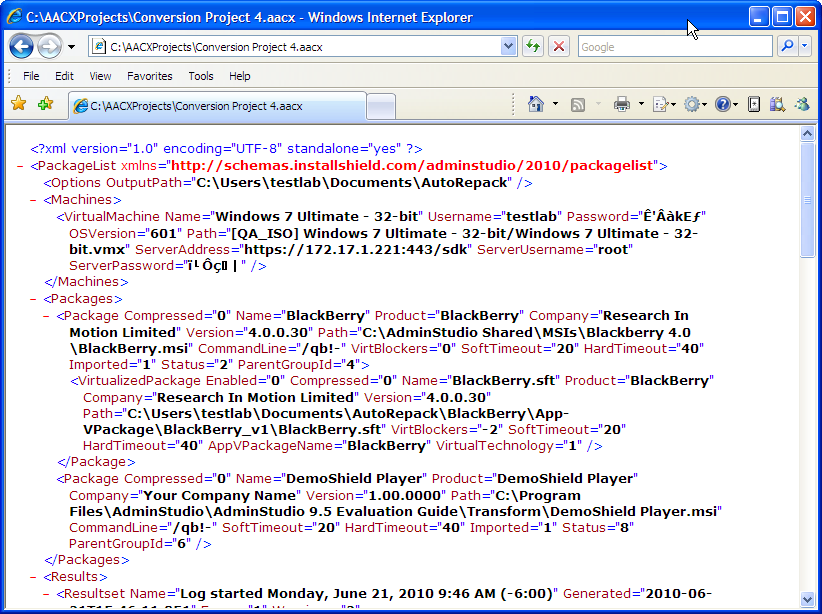Image resolution: width=822 pixels, height=614 pixels.
Task: Open the address bar history dropdown
Action: (508, 46)
